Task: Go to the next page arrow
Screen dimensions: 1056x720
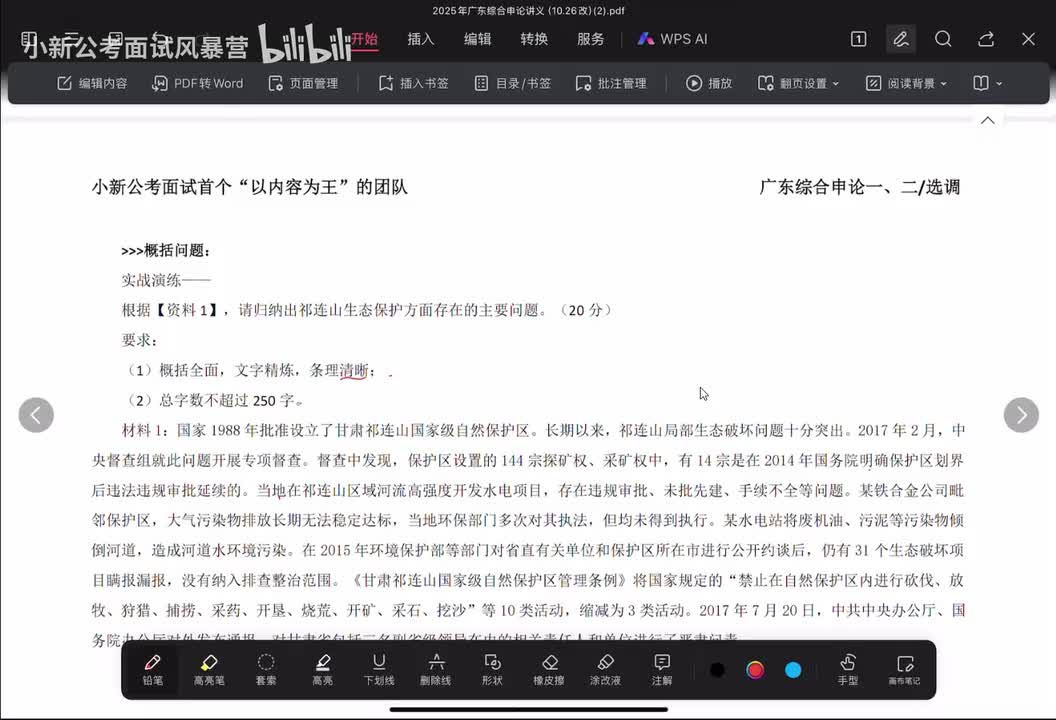Action: (x=1021, y=415)
